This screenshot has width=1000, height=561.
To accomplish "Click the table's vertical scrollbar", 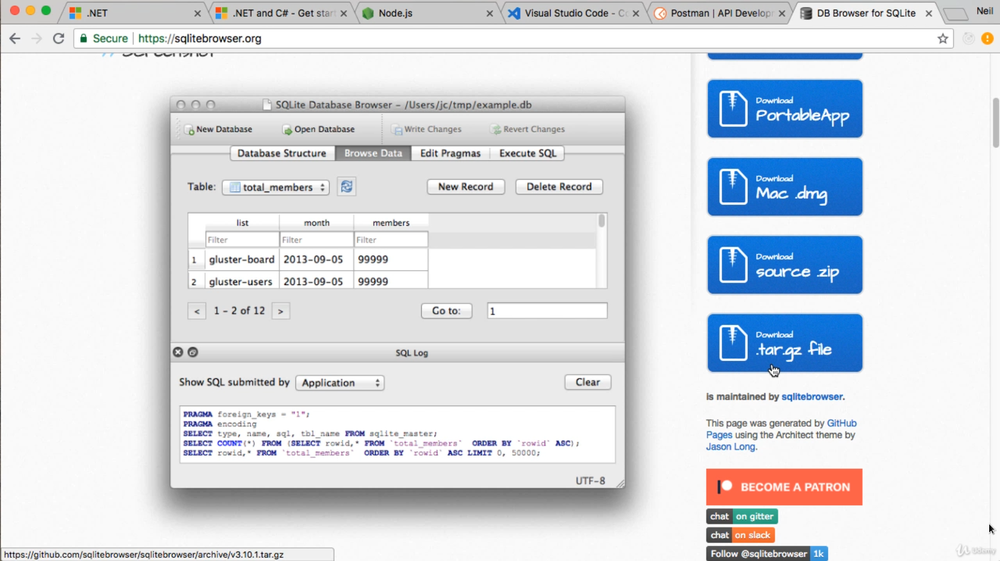I will (601, 251).
